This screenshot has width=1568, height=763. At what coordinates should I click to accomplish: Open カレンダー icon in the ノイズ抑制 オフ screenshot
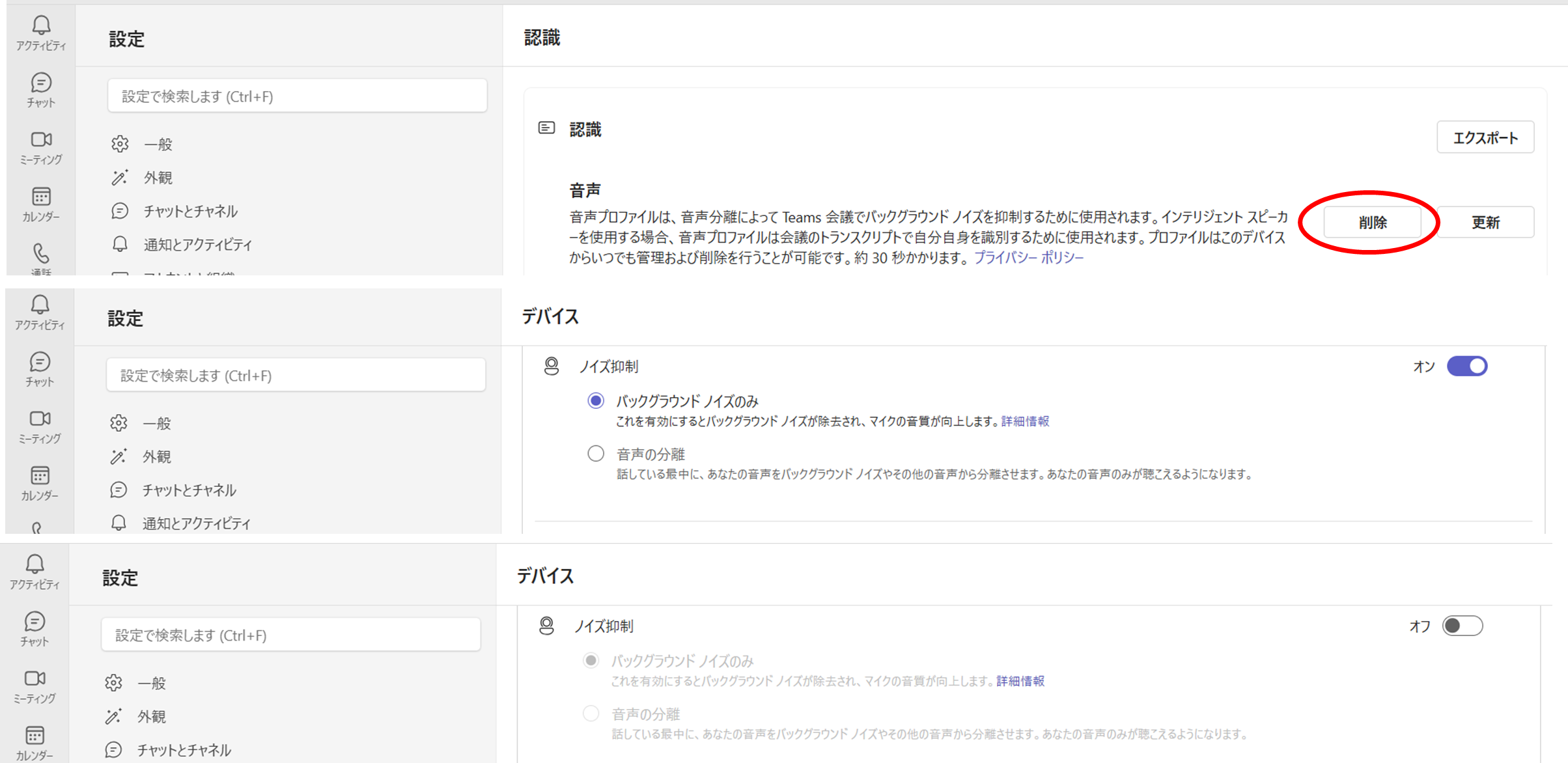[x=35, y=735]
